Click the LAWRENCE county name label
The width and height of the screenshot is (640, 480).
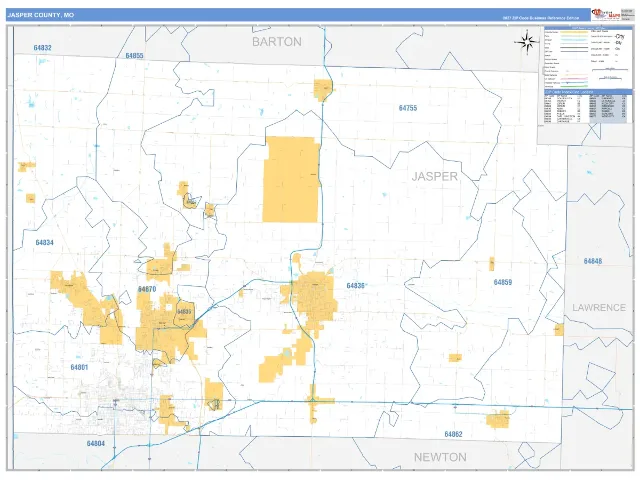(599, 307)
